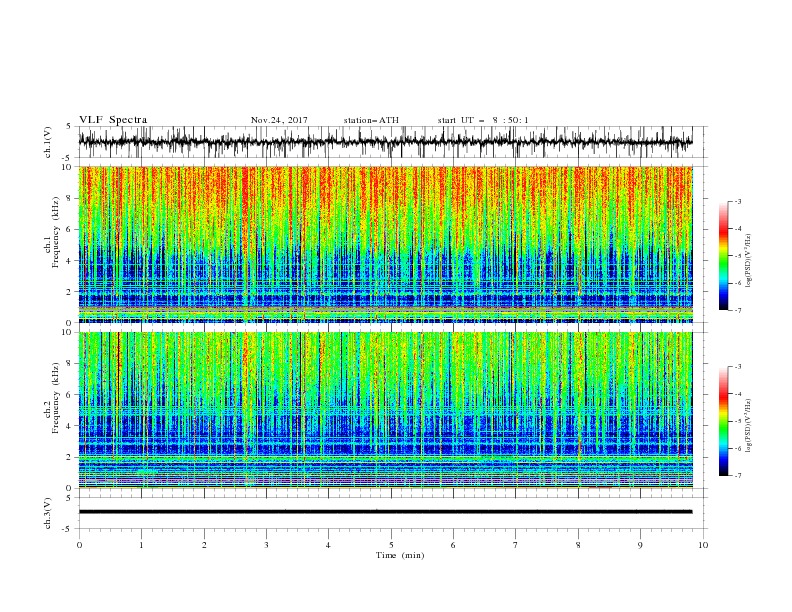Click the time axis tick label "9"
Screen dimensions: 792x612
click(640, 545)
